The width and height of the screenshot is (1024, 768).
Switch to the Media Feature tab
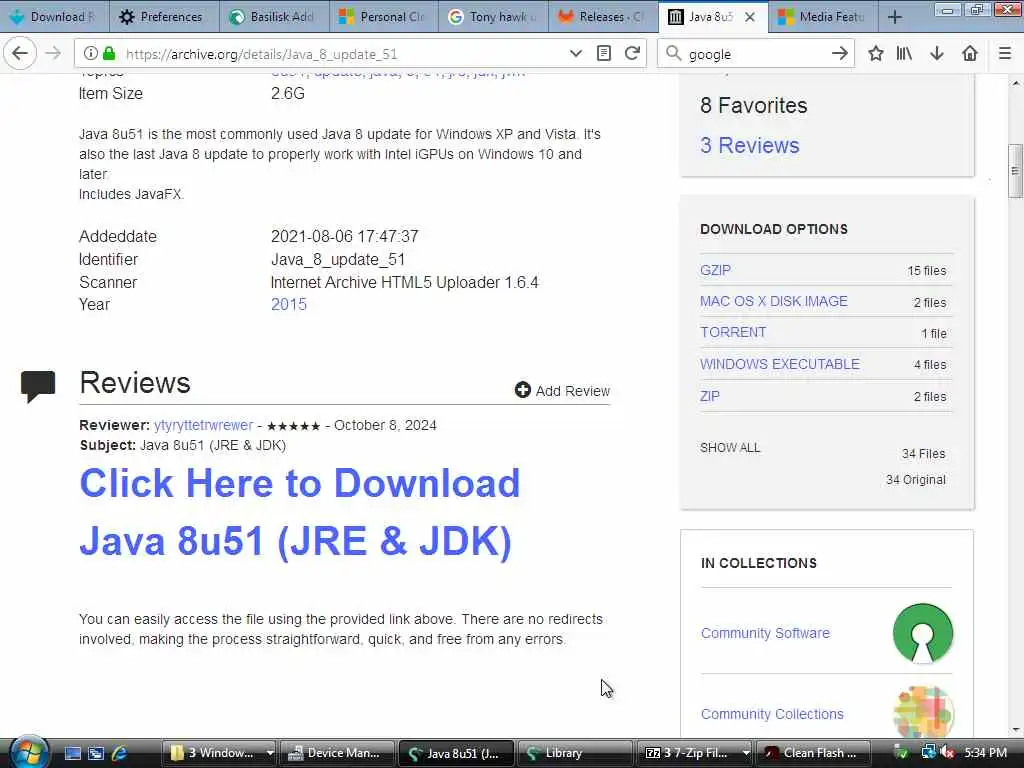click(x=824, y=17)
